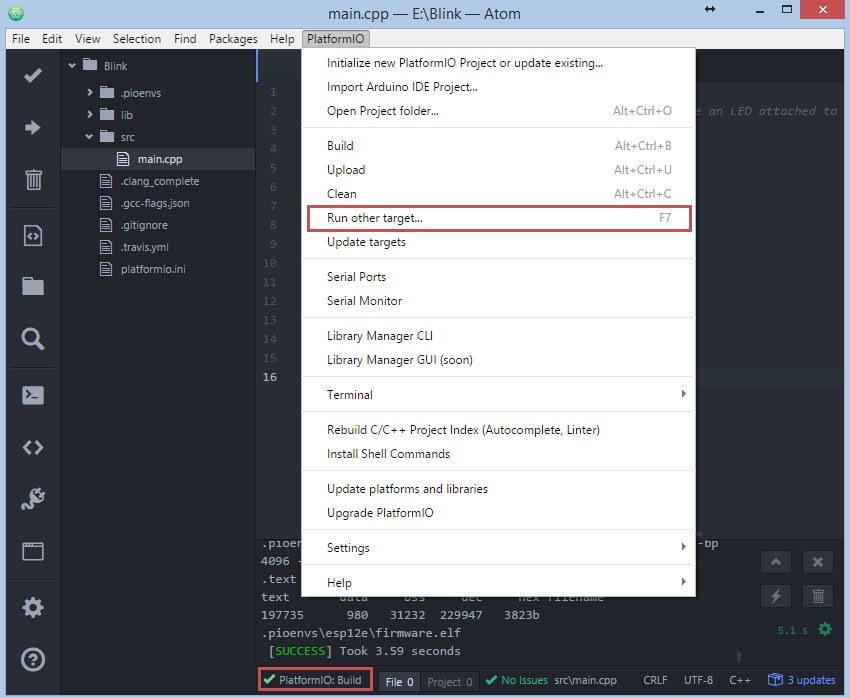Collapse the src folder

(89, 137)
